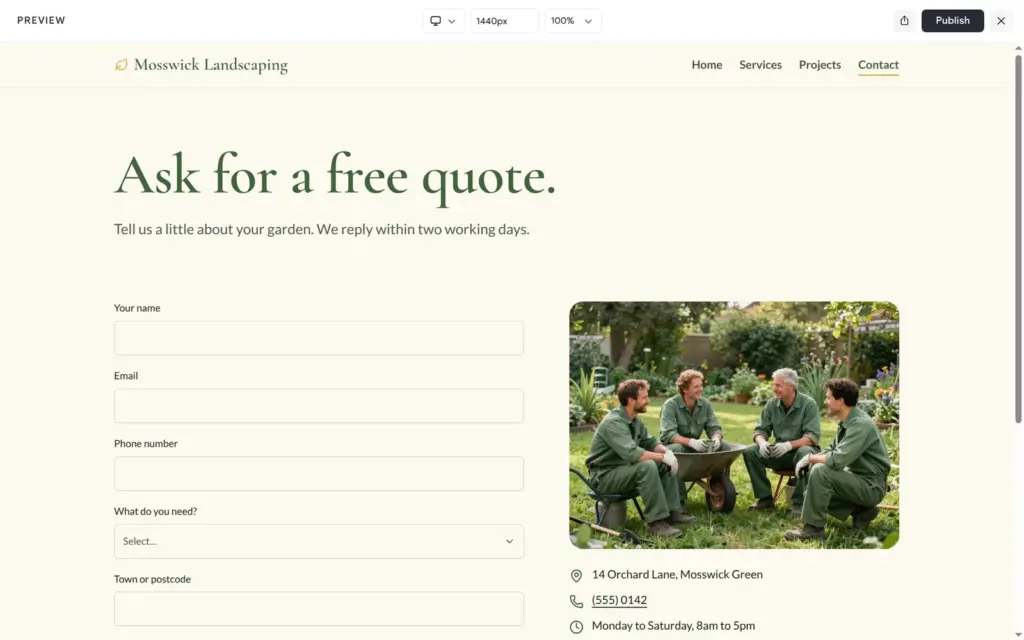Image resolution: width=1024 pixels, height=640 pixels.
Task: Click the 'Email' field label
Action: pyautogui.click(x=126, y=376)
